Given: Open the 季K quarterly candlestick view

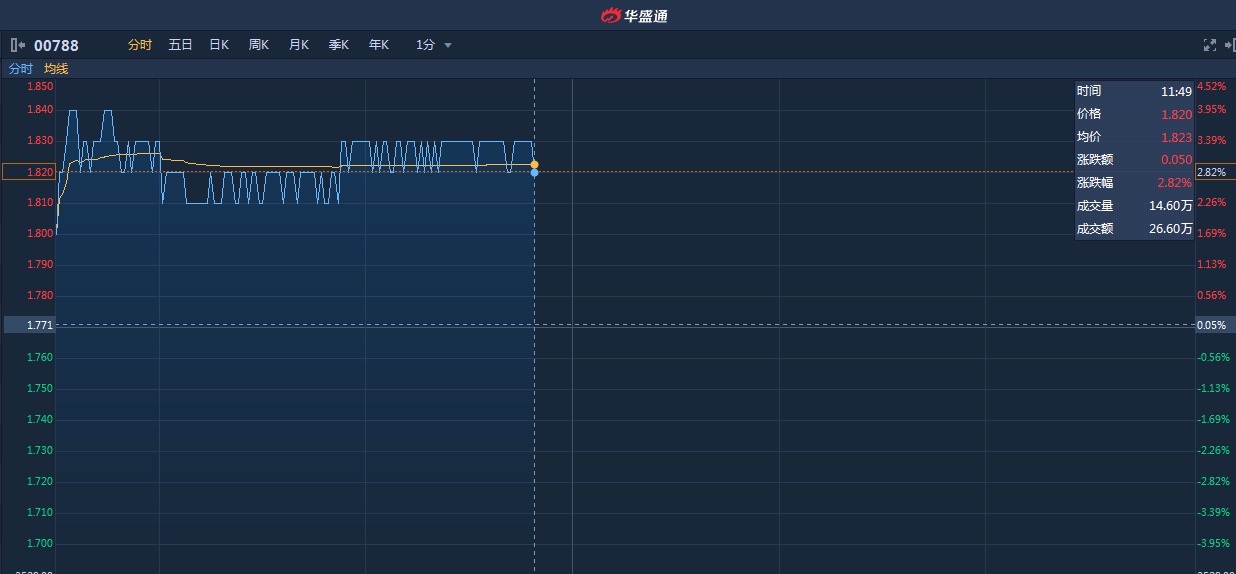Looking at the screenshot, I should coord(339,45).
